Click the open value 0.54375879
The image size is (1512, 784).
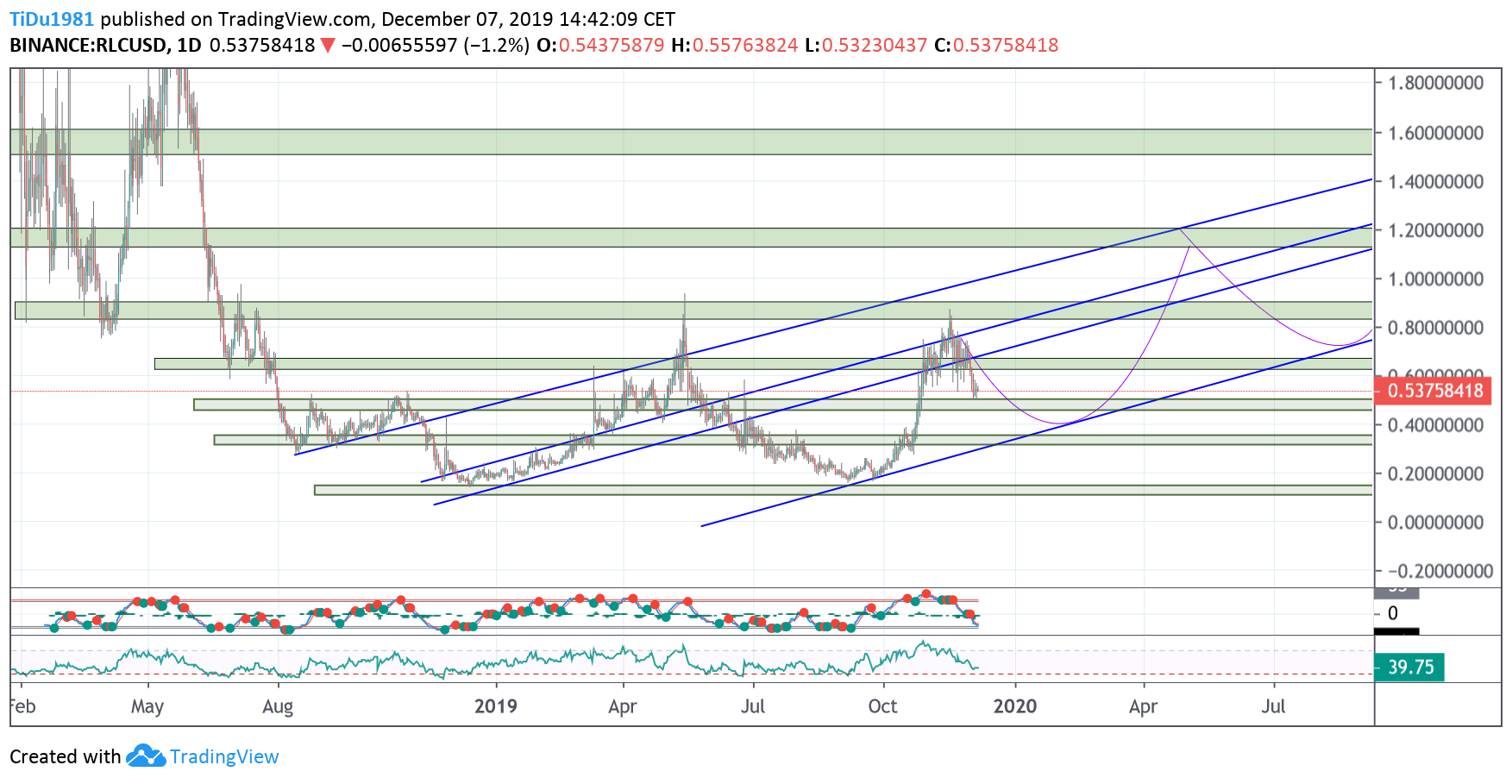coord(612,45)
